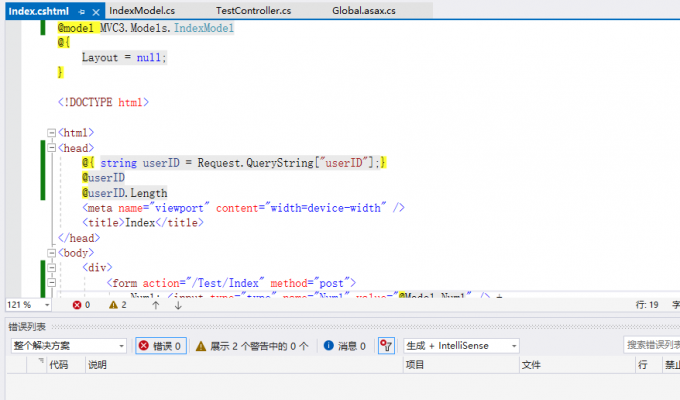
Task: Go to next issue down arrow
Action: point(178,305)
